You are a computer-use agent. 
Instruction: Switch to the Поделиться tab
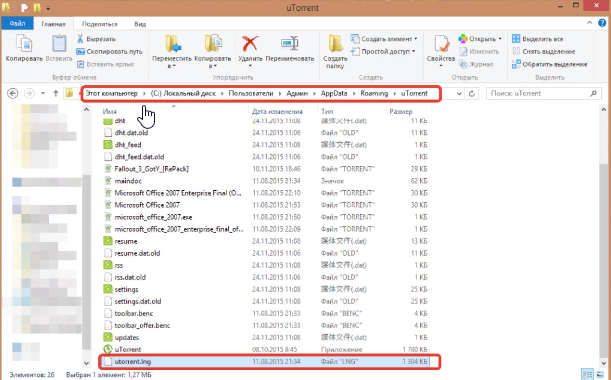coord(100,24)
